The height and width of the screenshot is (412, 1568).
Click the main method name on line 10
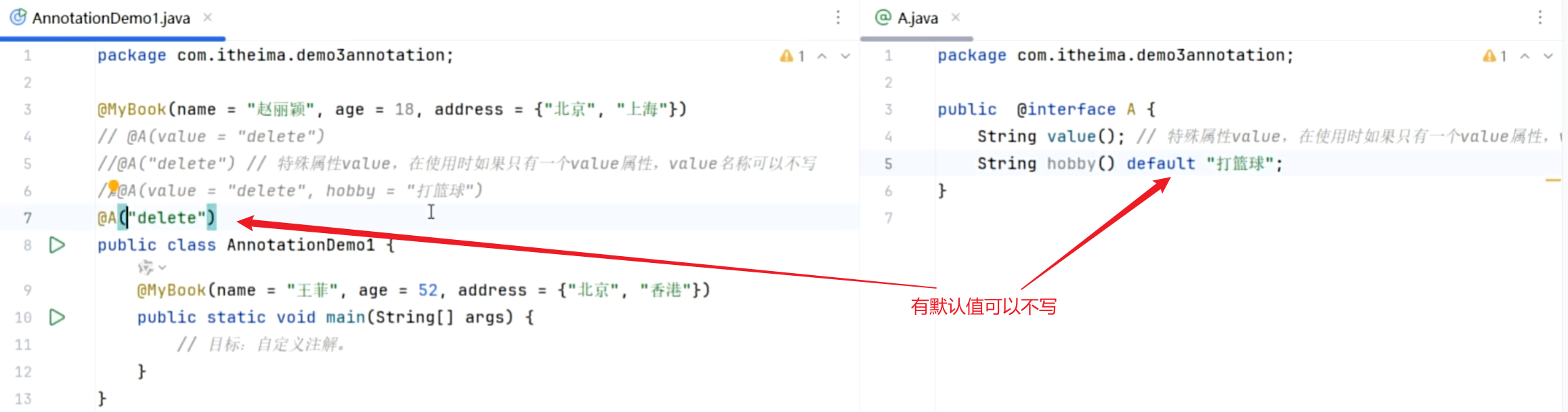click(345, 317)
